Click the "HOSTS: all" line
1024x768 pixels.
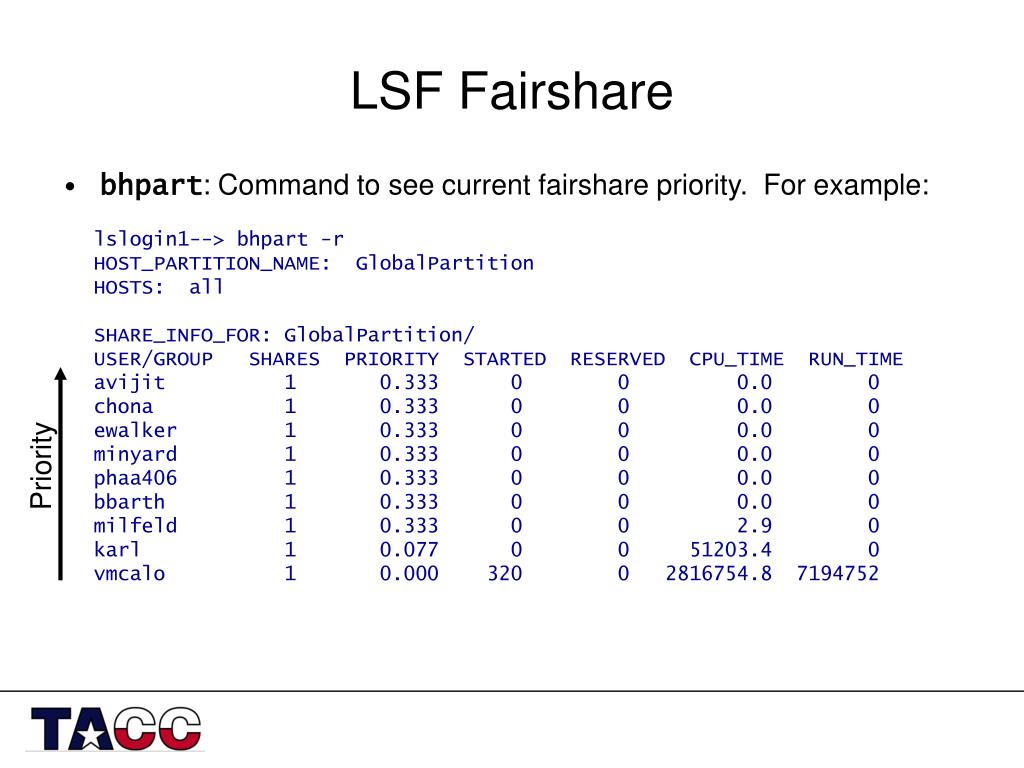[159, 287]
